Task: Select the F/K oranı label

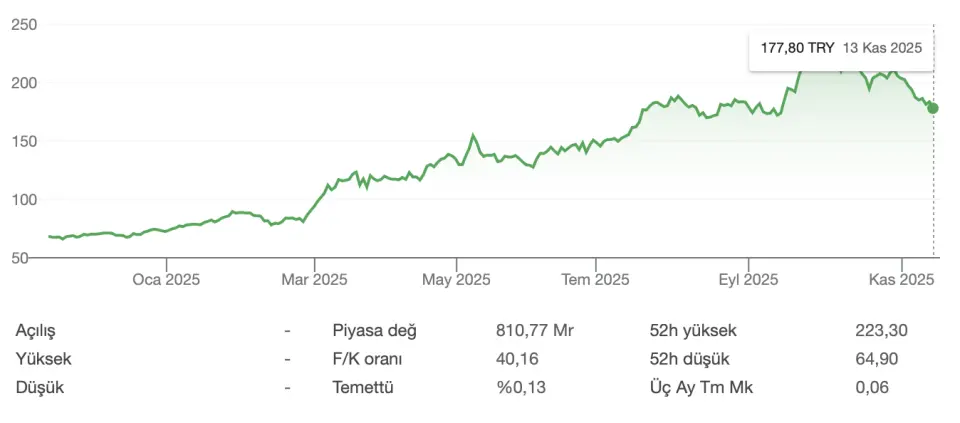Action: [369, 359]
